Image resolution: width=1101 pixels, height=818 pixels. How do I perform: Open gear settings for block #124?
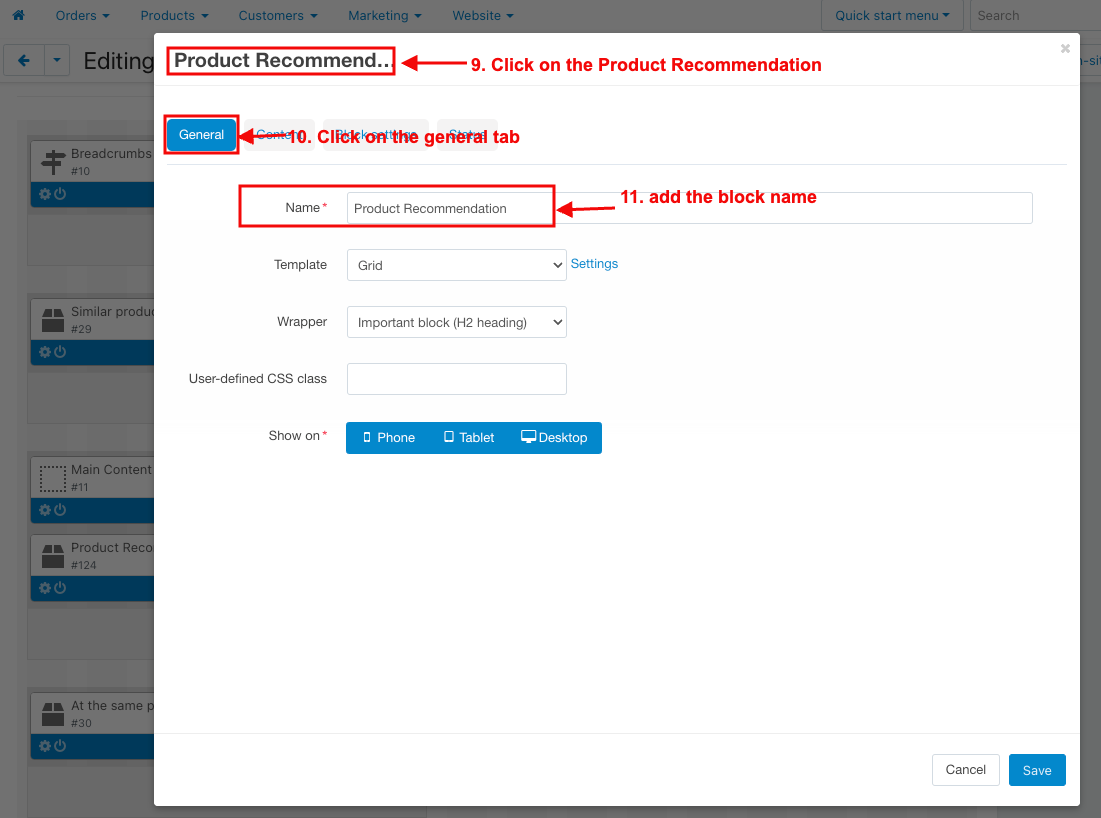[45, 588]
